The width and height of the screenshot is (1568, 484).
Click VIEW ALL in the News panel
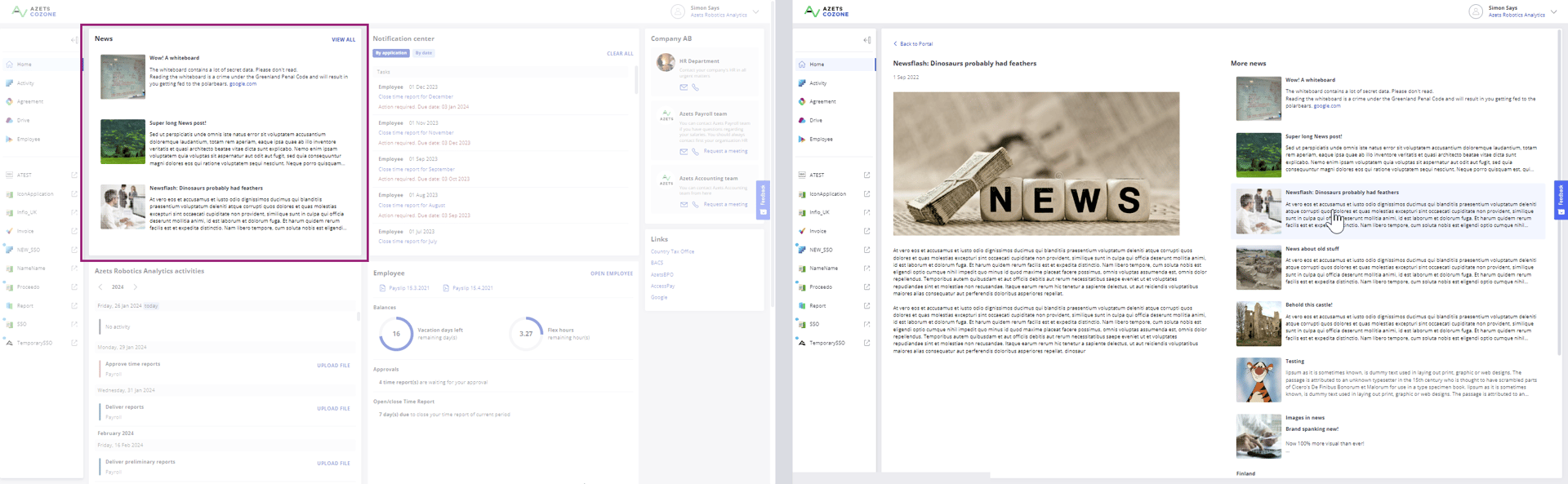point(343,39)
